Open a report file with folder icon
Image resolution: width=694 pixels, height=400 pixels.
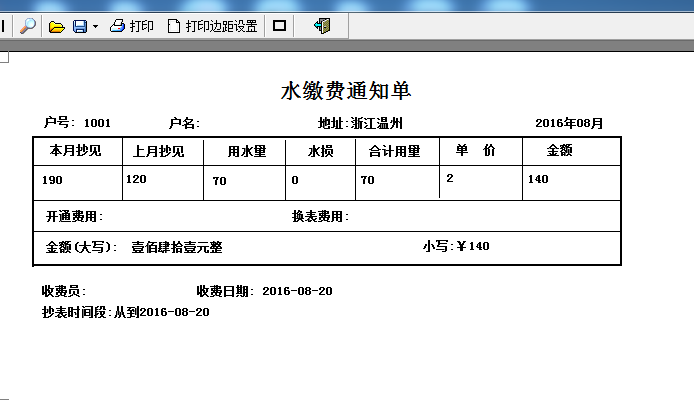(56, 27)
